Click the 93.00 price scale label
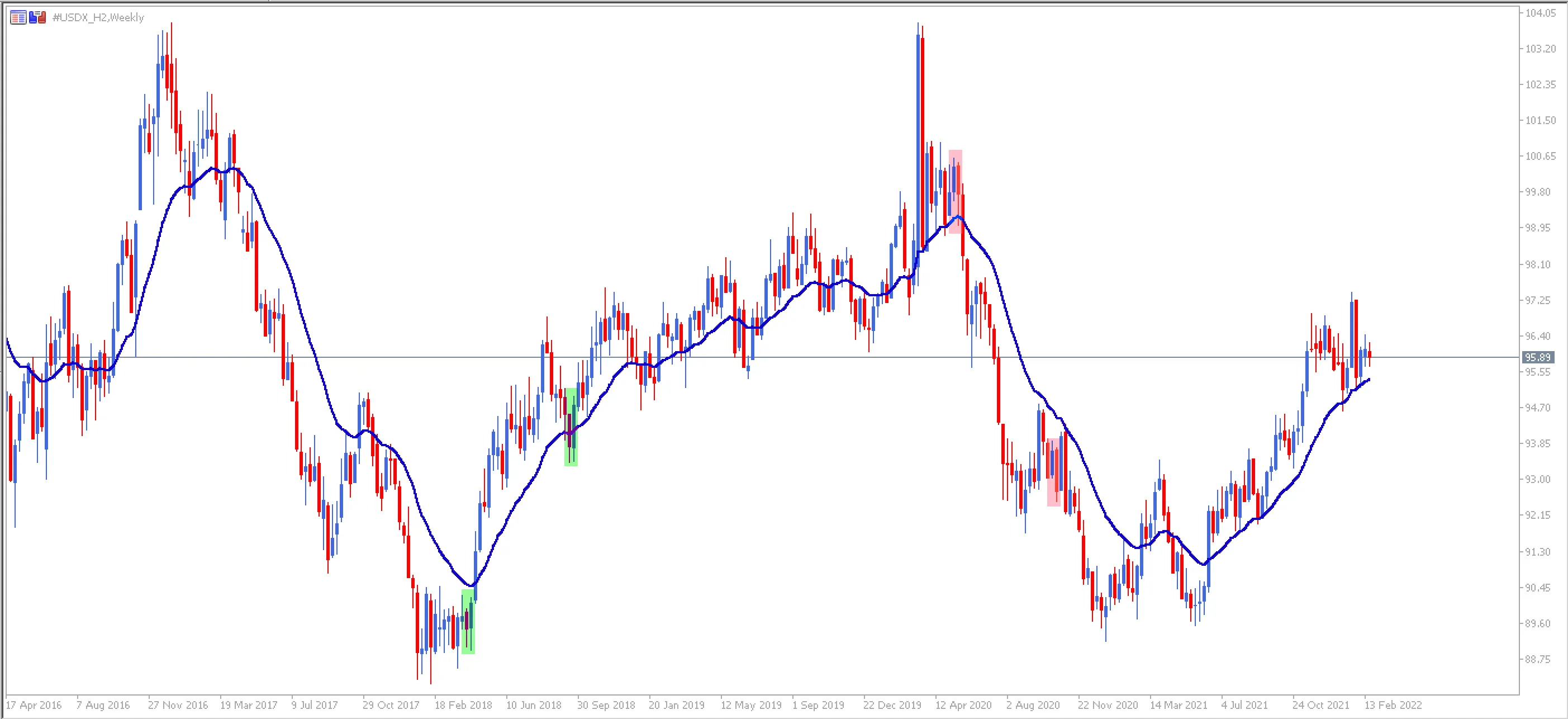Viewport: 1568px width, 719px height. 1538,480
